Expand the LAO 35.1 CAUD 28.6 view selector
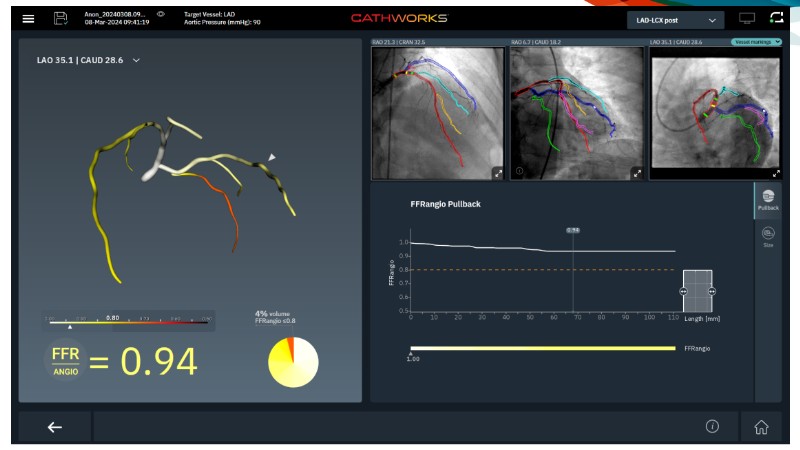 click(x=137, y=61)
